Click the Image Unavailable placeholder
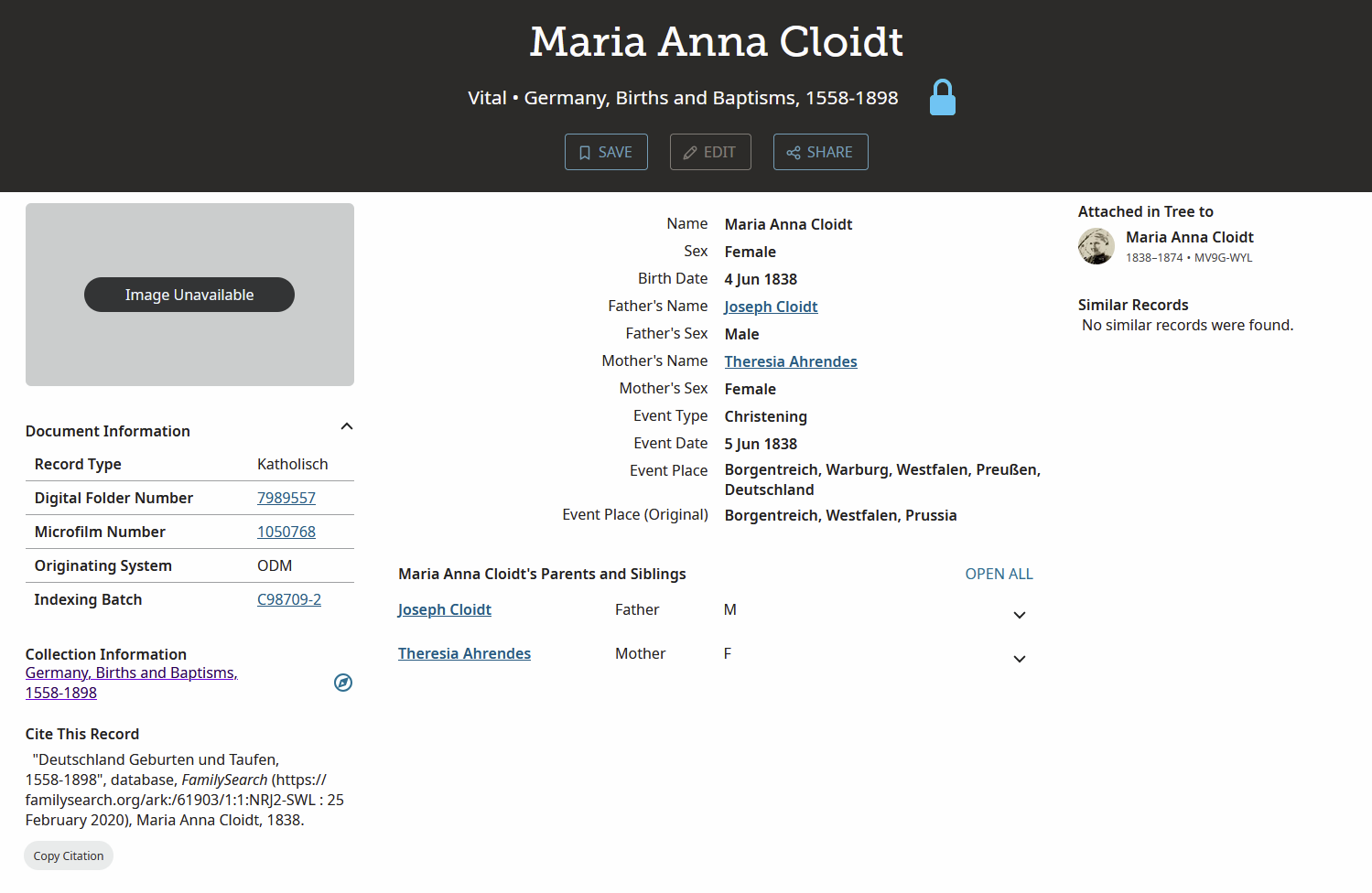Viewport: 1372px width, 893px height. pyautogui.click(x=189, y=295)
